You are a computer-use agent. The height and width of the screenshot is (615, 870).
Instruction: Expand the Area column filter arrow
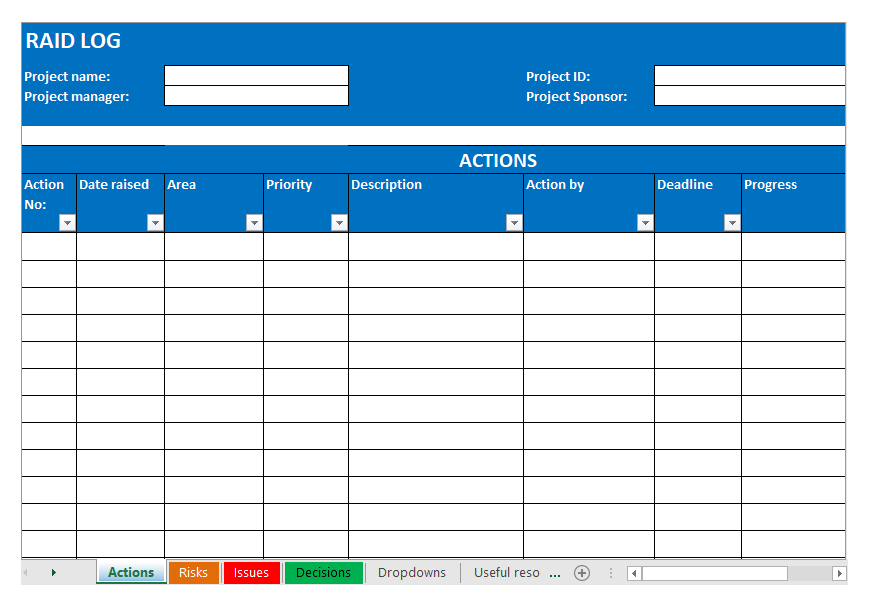[x=254, y=223]
